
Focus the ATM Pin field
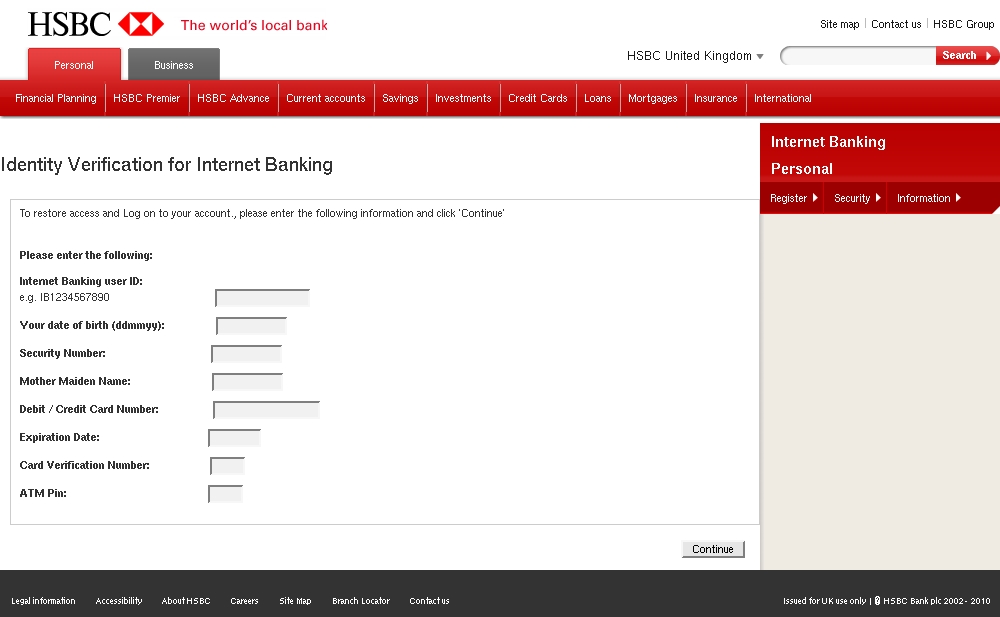pyautogui.click(x=225, y=494)
